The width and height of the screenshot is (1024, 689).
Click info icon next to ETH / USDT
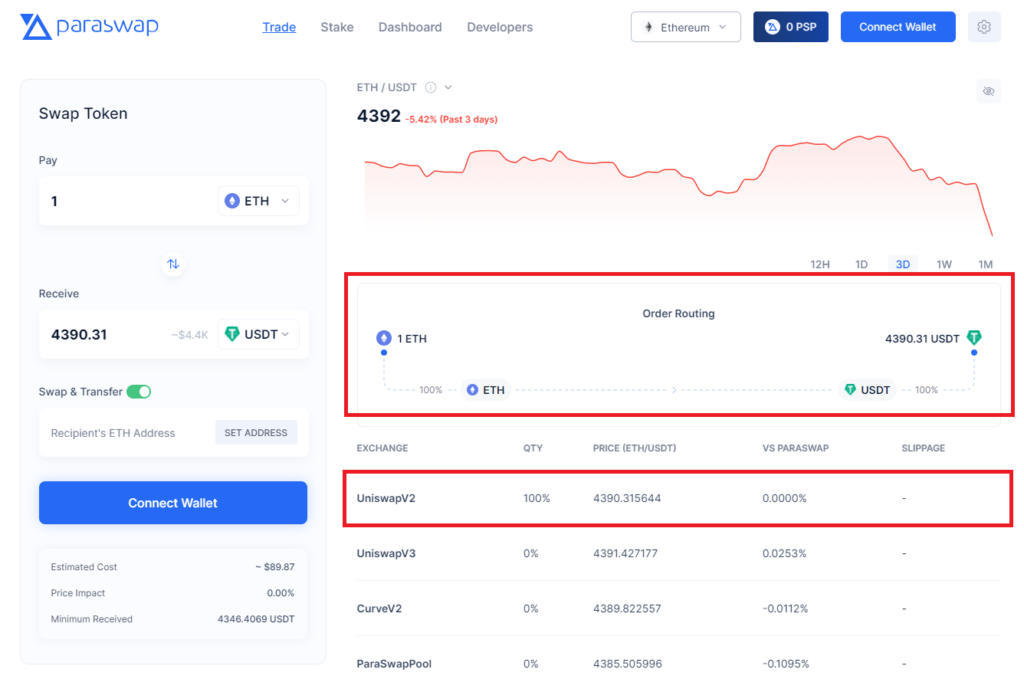point(430,88)
